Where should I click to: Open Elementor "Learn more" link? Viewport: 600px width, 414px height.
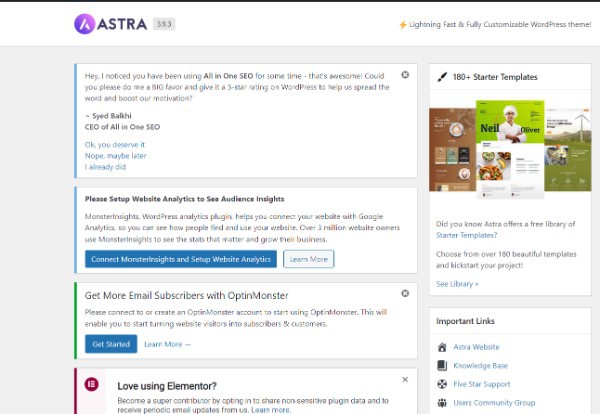(x=271, y=410)
